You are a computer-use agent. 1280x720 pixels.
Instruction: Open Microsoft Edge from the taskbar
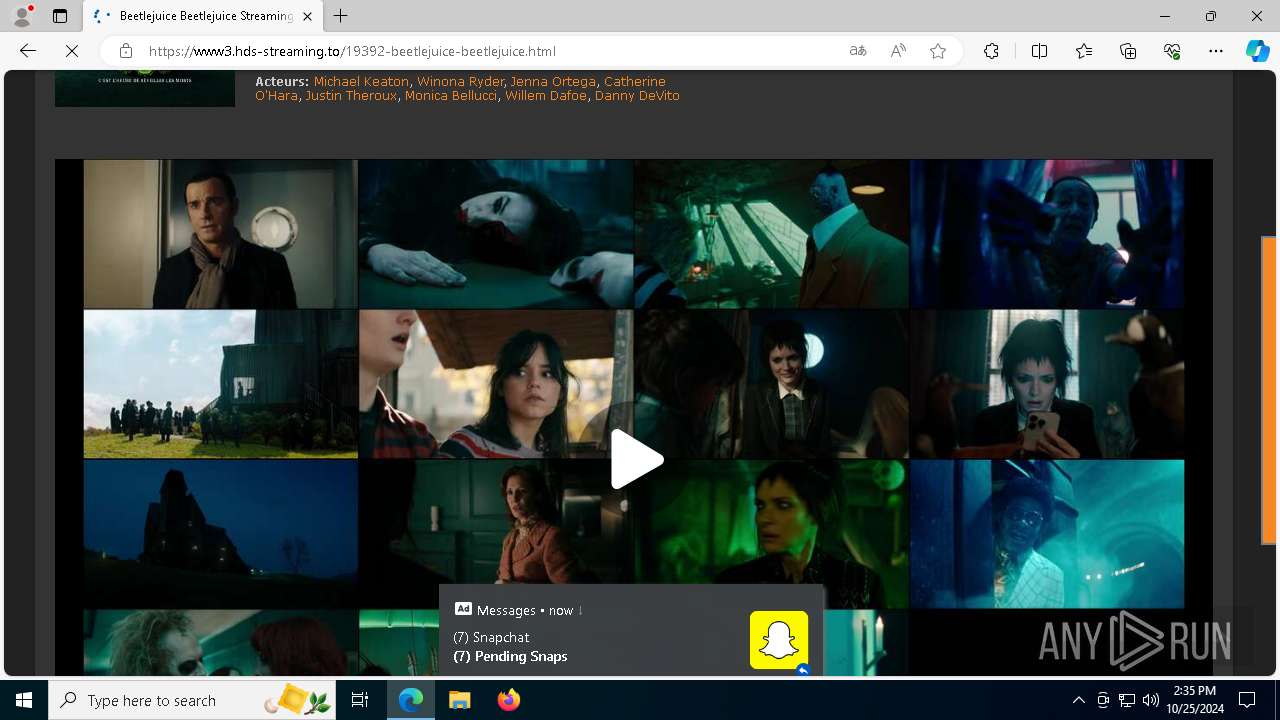411,700
